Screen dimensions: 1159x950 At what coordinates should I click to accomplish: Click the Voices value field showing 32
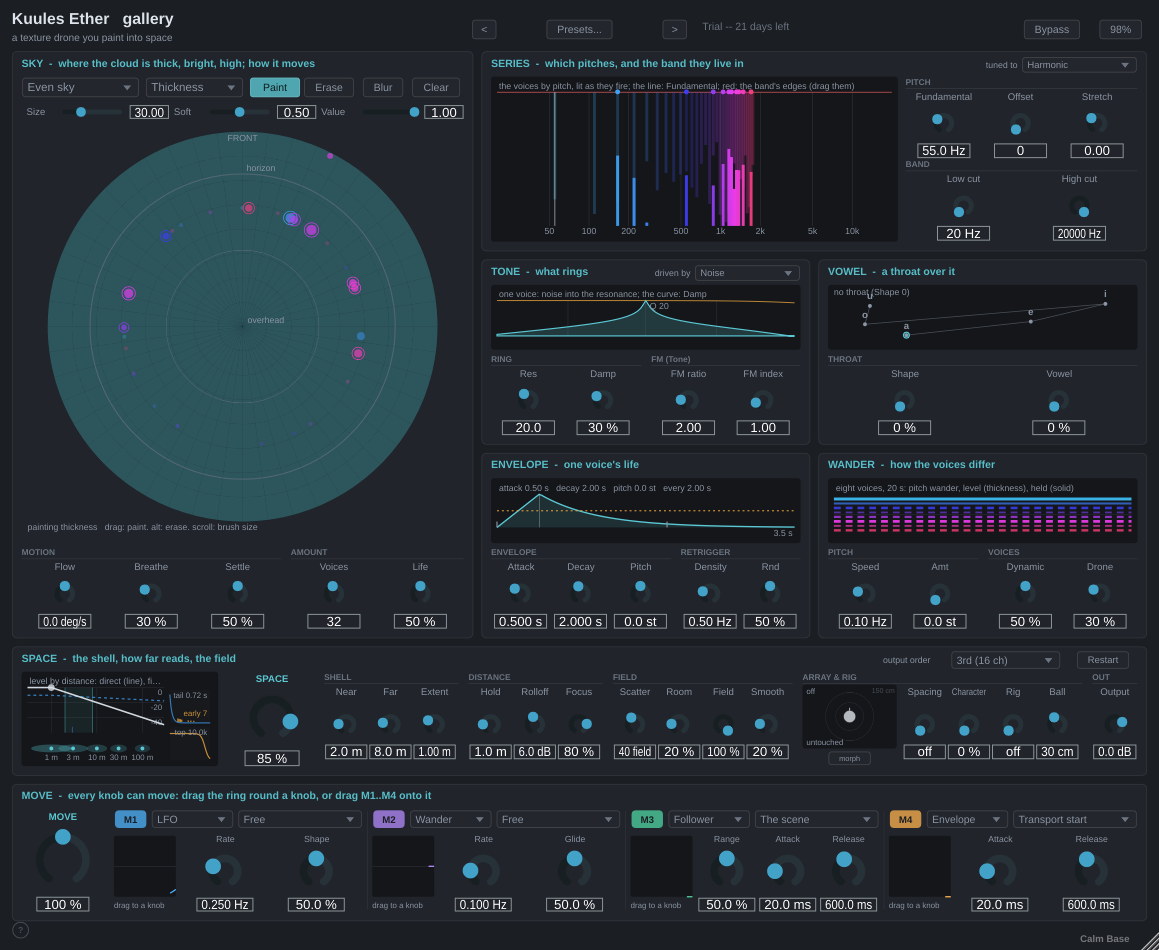[x=334, y=622]
